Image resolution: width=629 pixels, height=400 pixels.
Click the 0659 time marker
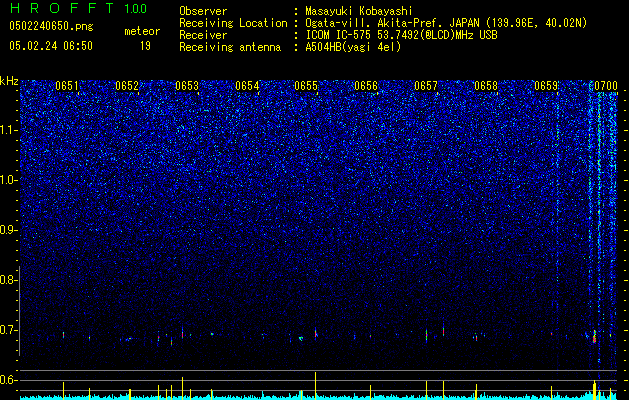(x=546, y=86)
